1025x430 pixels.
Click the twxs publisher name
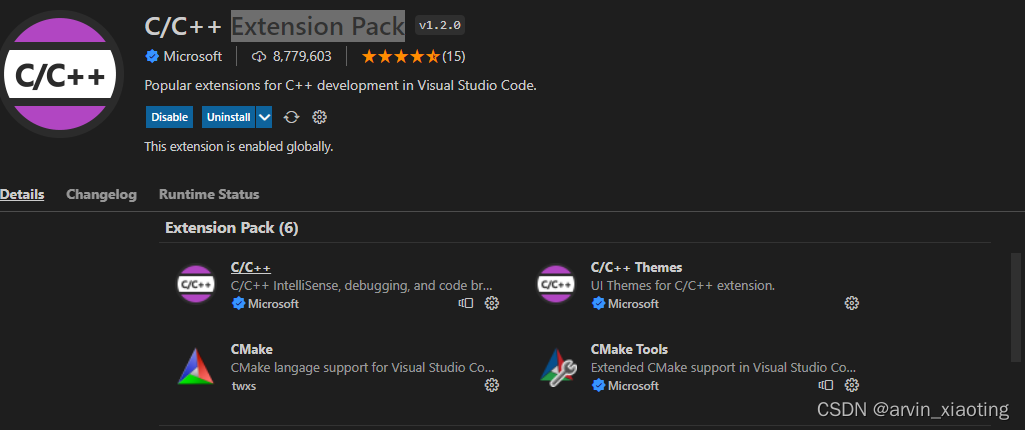(244, 386)
